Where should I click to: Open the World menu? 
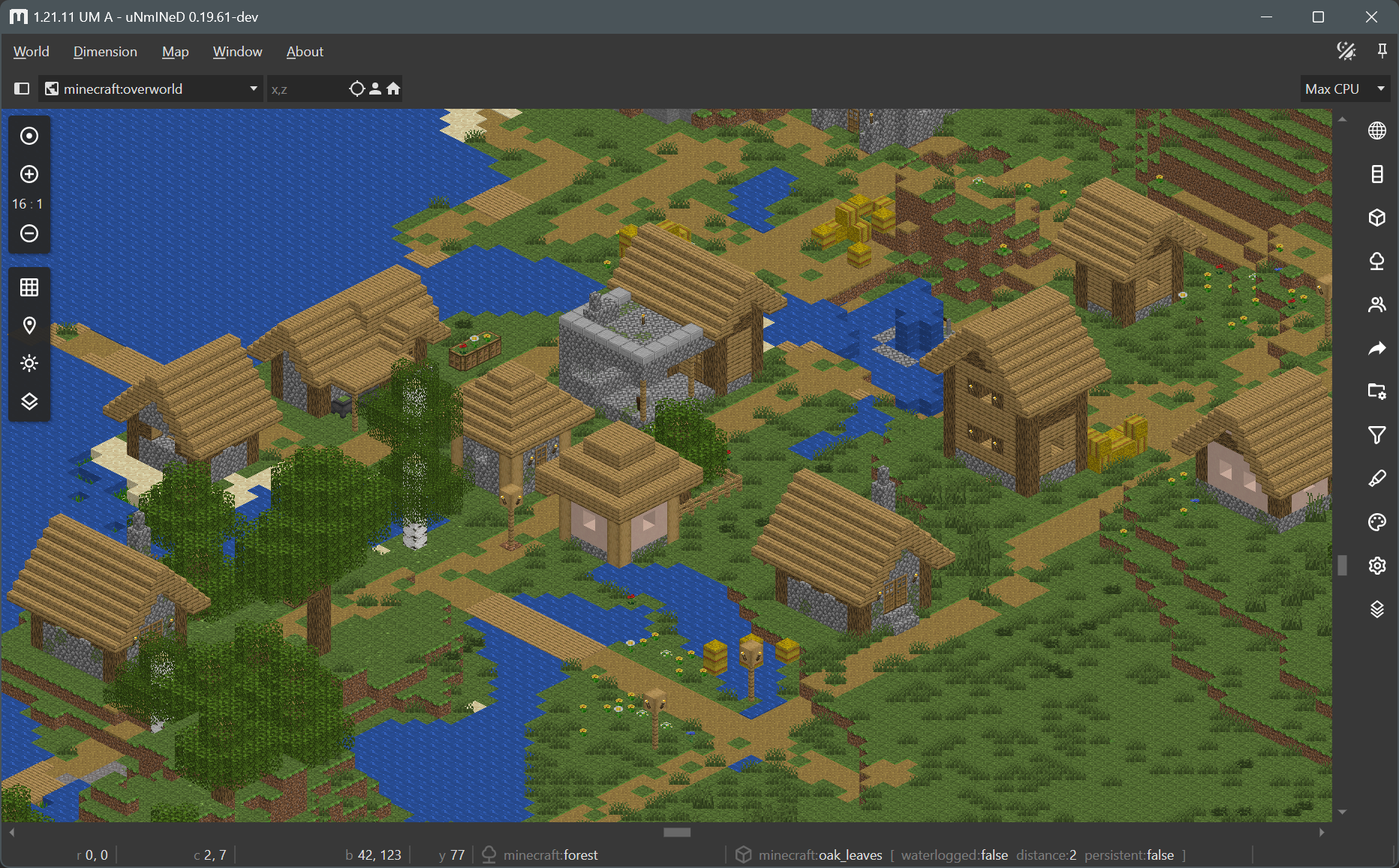coord(31,52)
